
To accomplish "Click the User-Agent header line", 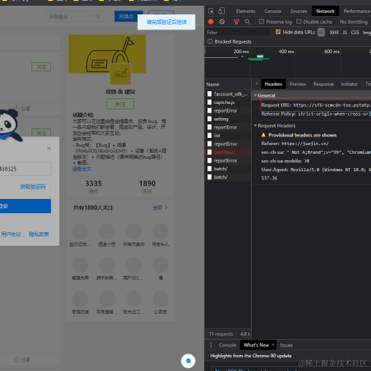I will (x=316, y=169).
